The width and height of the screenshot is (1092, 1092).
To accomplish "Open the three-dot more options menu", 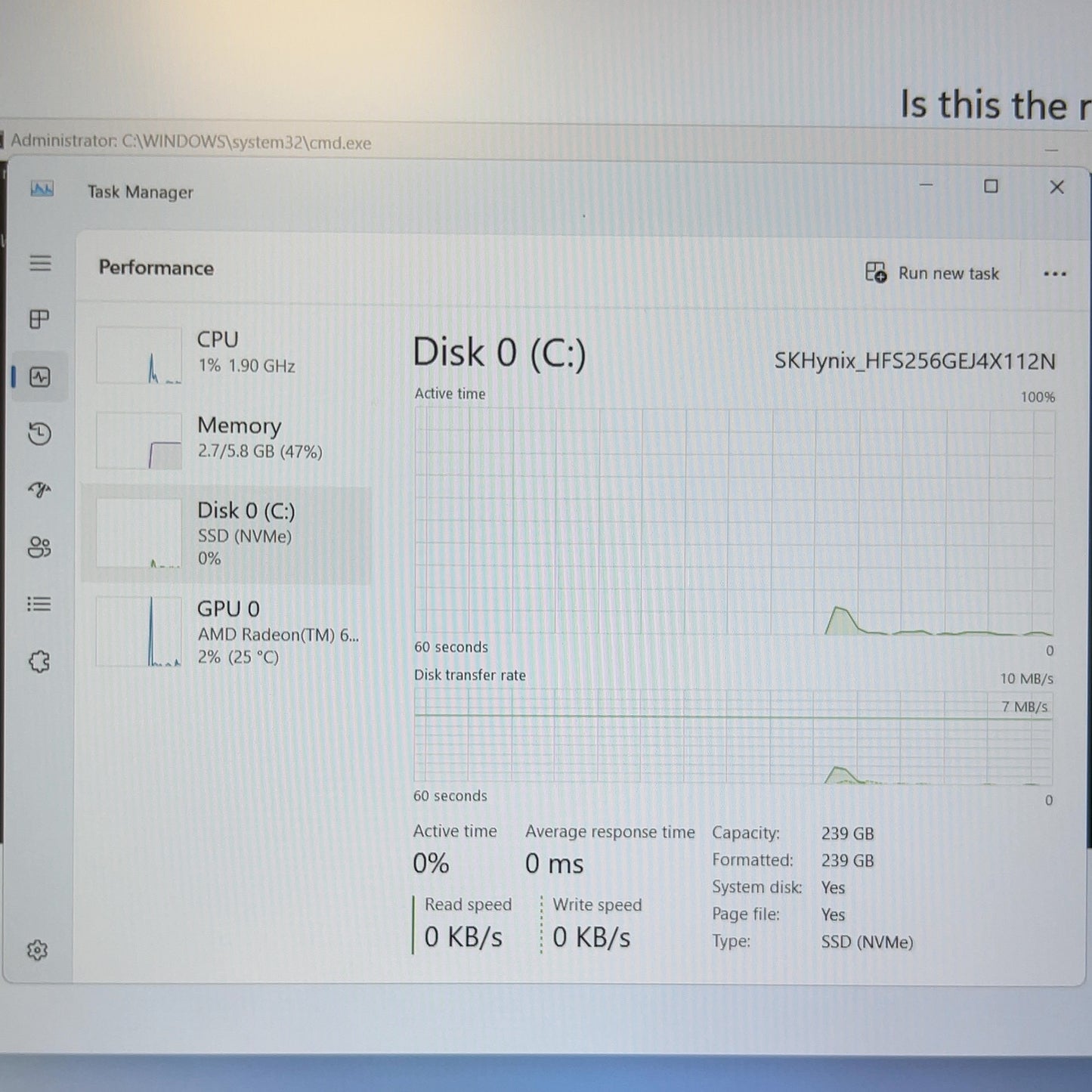I will [1055, 274].
